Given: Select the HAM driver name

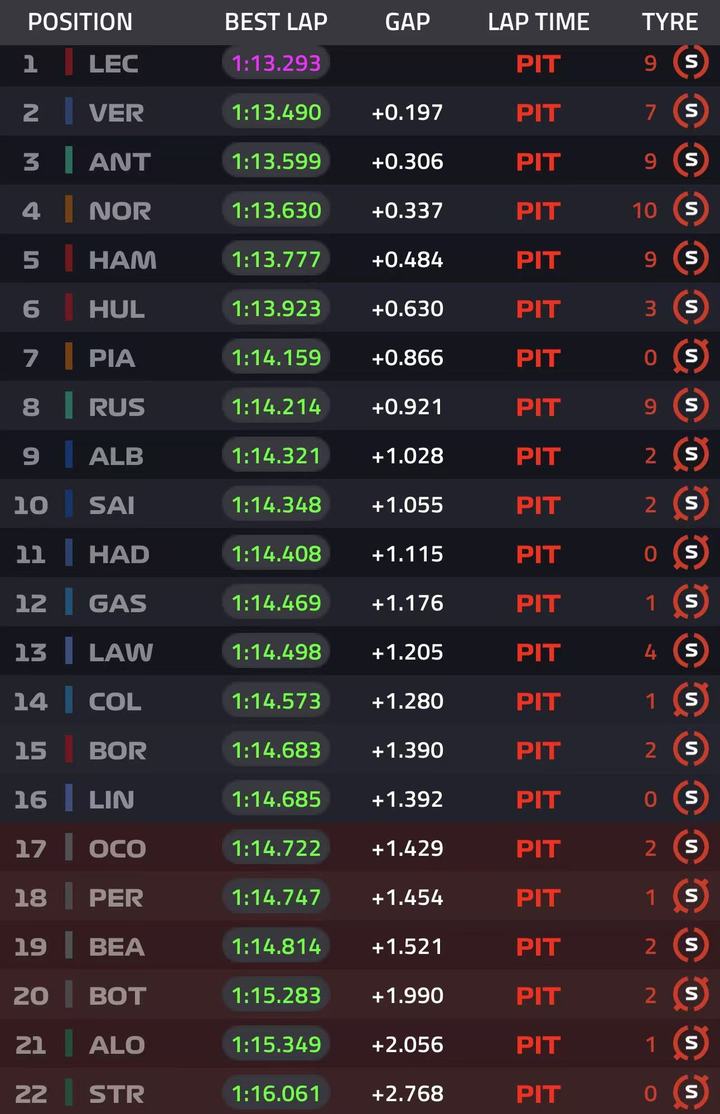Looking at the screenshot, I should click(122, 260).
